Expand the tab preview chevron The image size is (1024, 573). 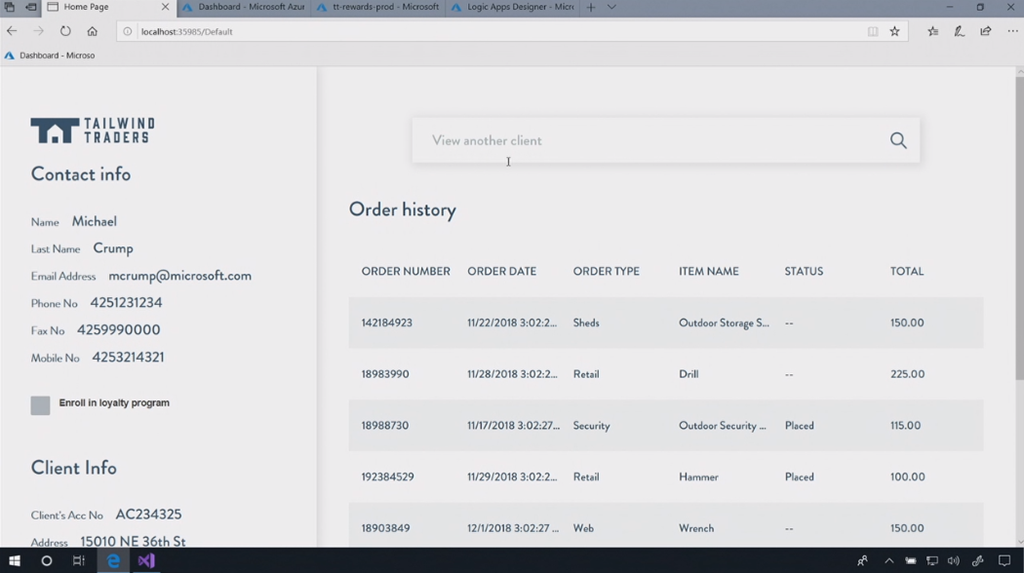point(612,7)
